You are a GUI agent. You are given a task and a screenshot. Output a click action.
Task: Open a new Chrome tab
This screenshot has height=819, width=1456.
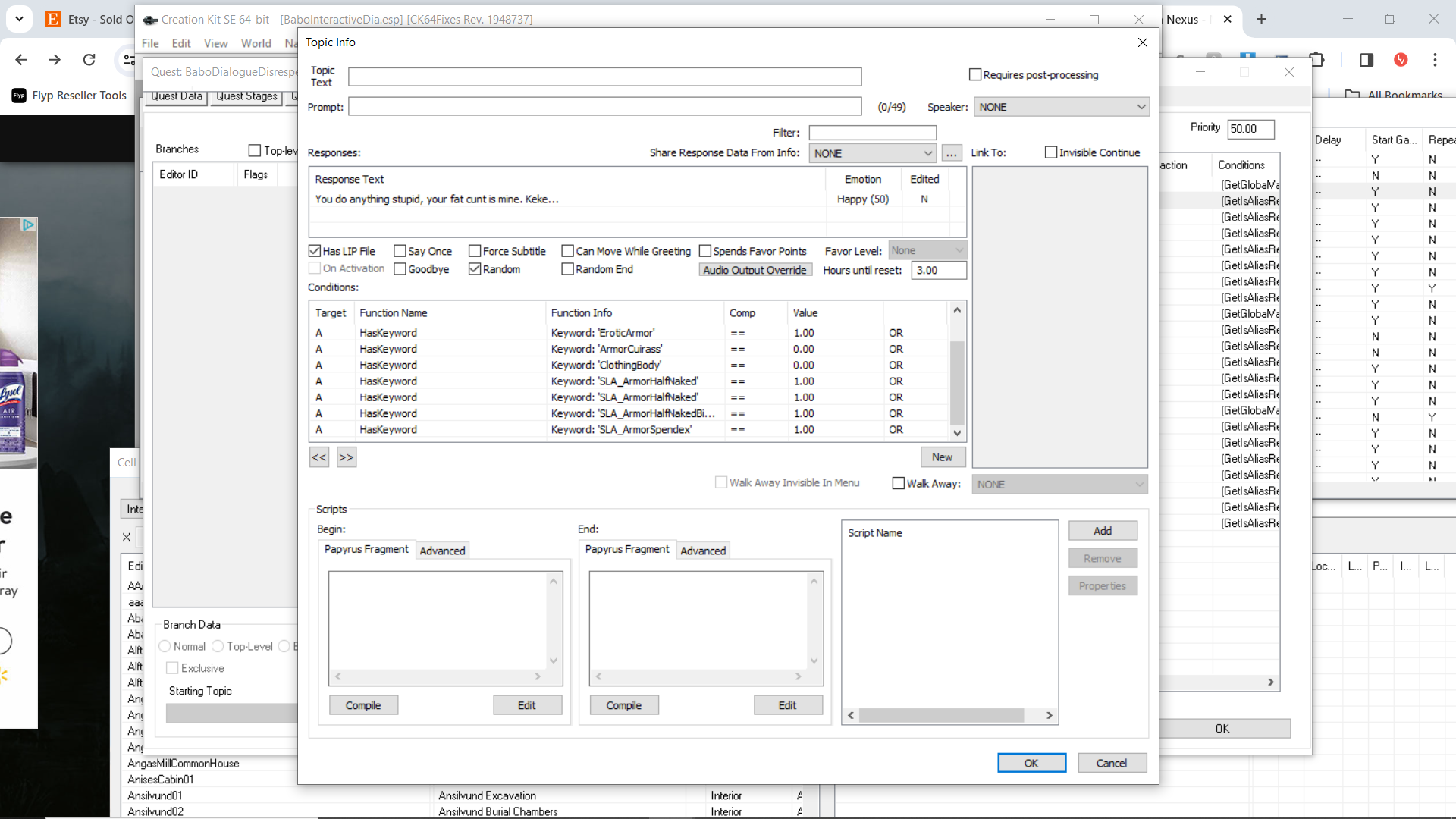[x=1261, y=19]
